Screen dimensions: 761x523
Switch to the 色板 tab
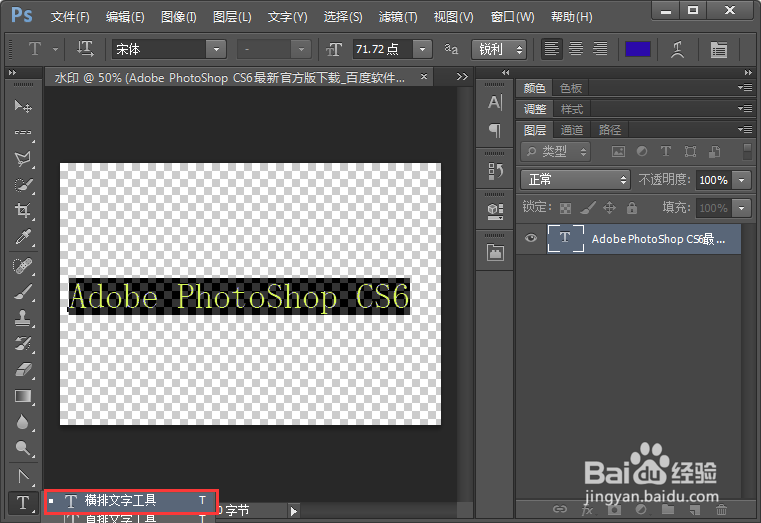coord(571,88)
